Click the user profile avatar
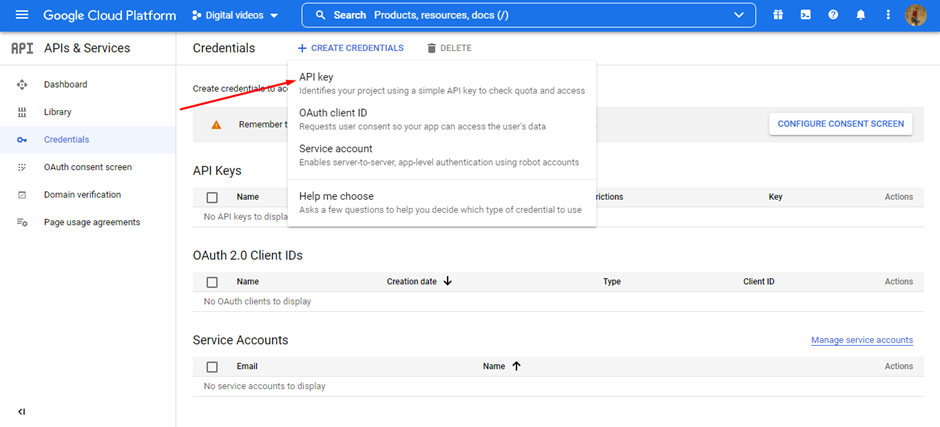Viewport: 940px width, 427px height. coord(915,15)
